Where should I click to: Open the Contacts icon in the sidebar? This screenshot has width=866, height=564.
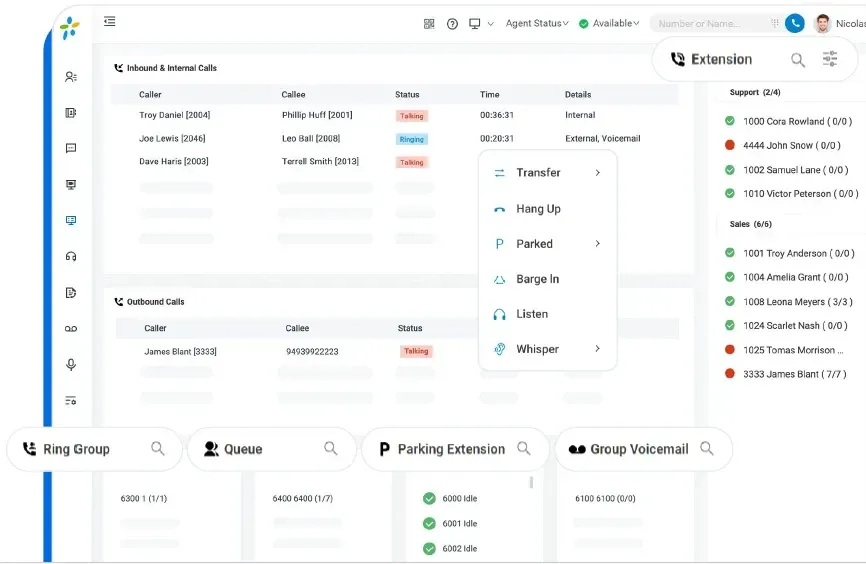click(71, 77)
